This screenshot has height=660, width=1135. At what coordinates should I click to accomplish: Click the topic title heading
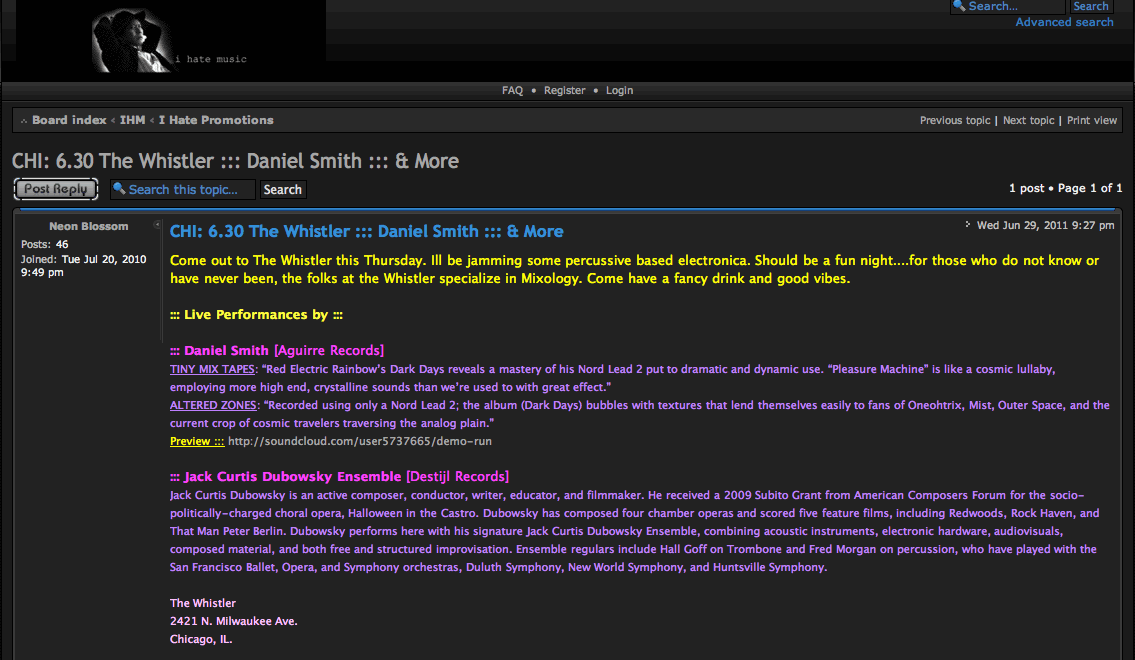click(x=235, y=161)
